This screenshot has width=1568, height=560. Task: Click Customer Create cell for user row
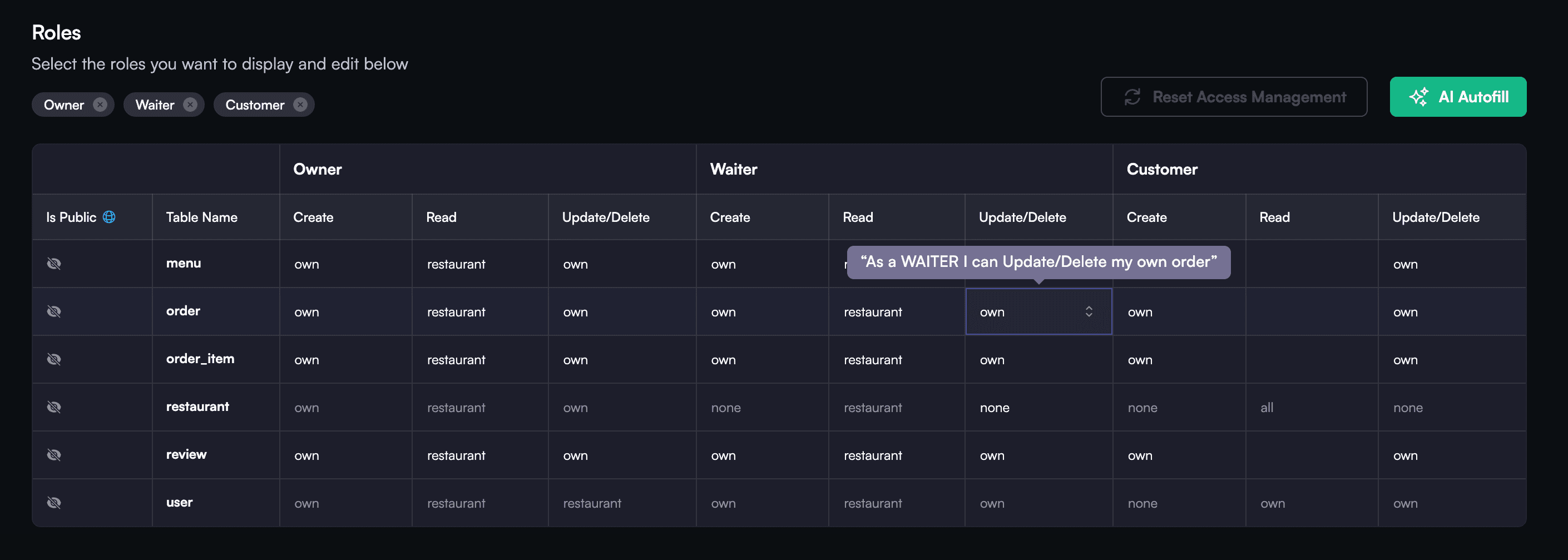click(1180, 503)
